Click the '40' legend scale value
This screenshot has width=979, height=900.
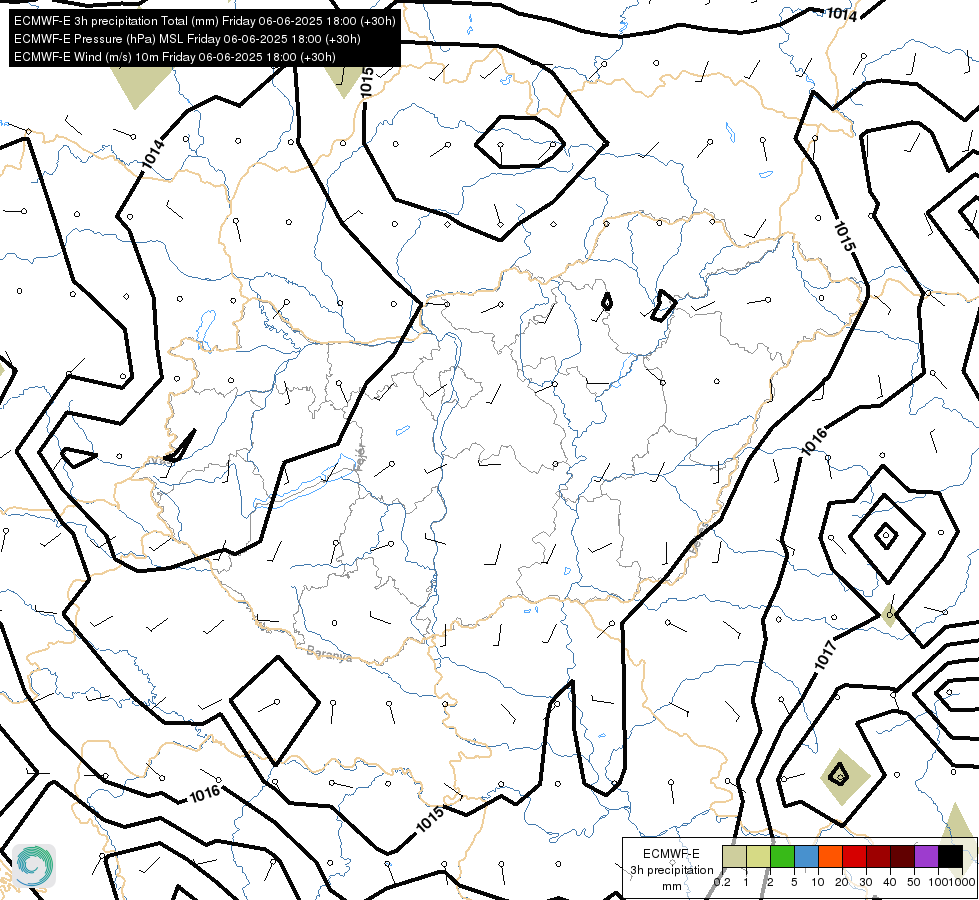pyautogui.click(x=890, y=882)
